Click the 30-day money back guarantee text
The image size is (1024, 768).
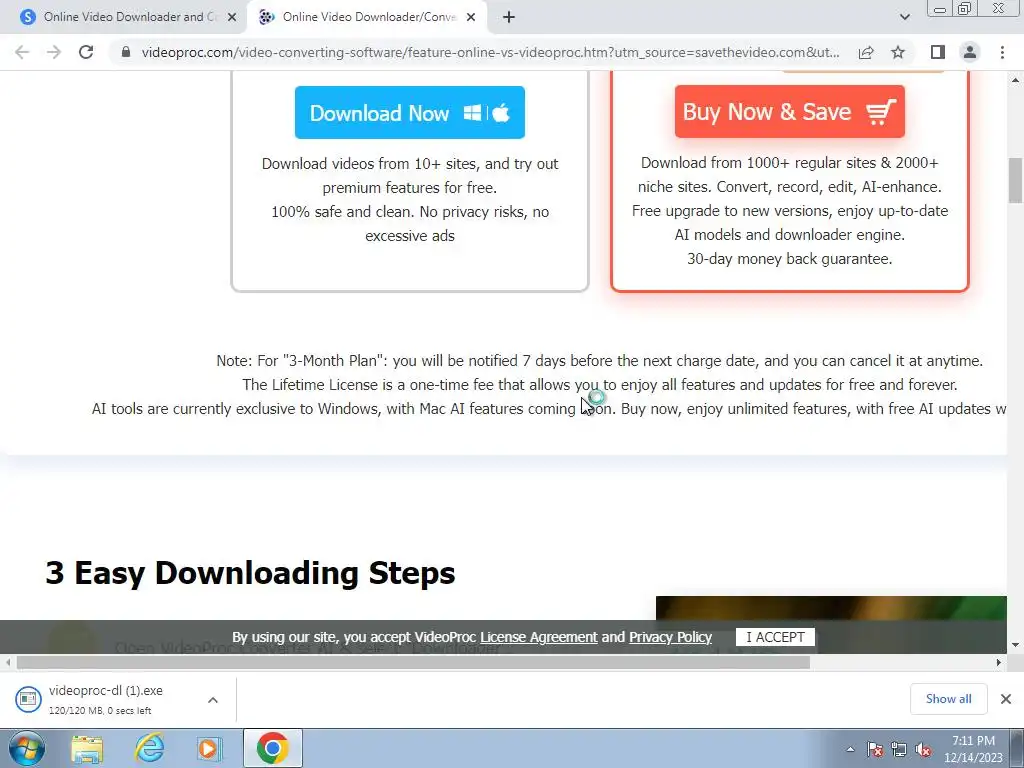790,259
